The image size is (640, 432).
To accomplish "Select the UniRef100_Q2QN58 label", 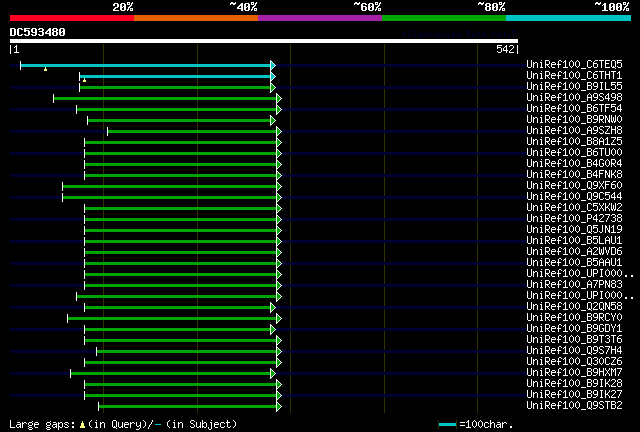I will (x=574, y=307).
